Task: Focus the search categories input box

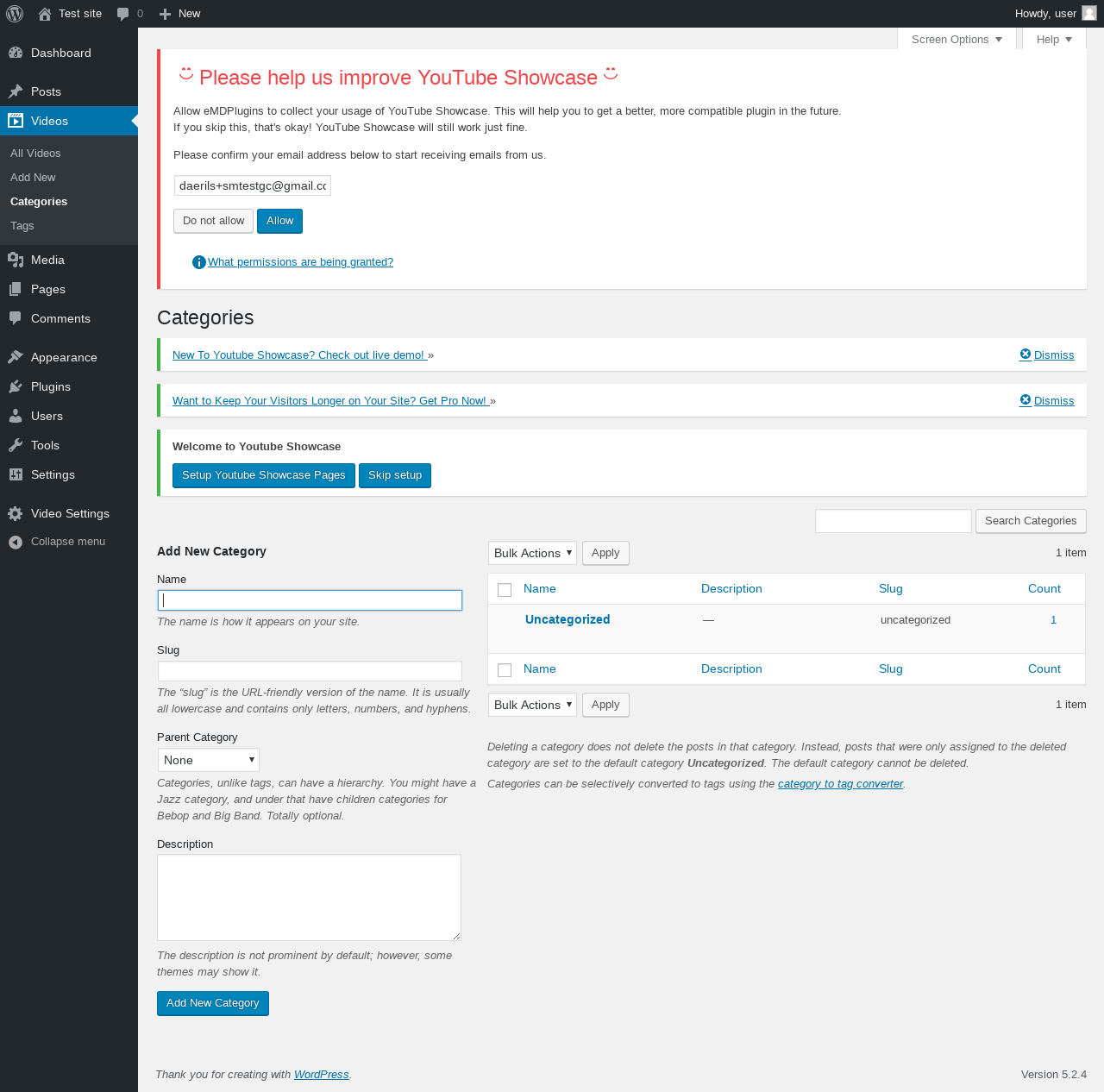Action: pyautogui.click(x=894, y=521)
